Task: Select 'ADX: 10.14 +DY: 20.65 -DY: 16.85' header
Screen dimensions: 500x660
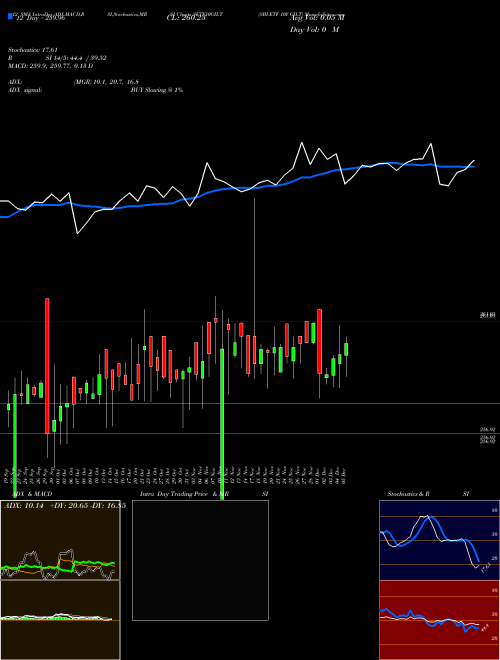Action: coord(65,506)
